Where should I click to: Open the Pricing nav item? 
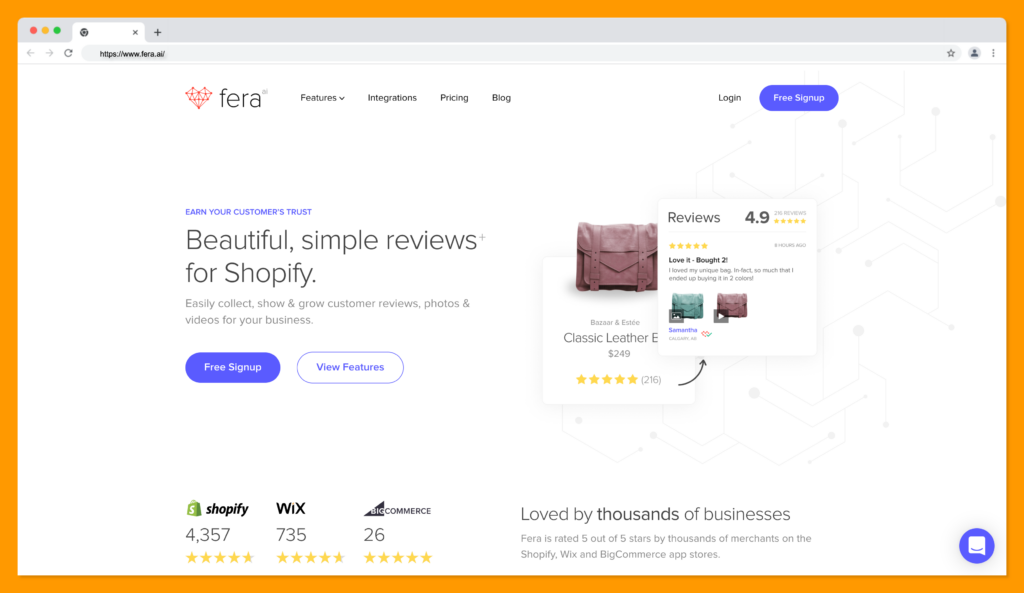(454, 98)
